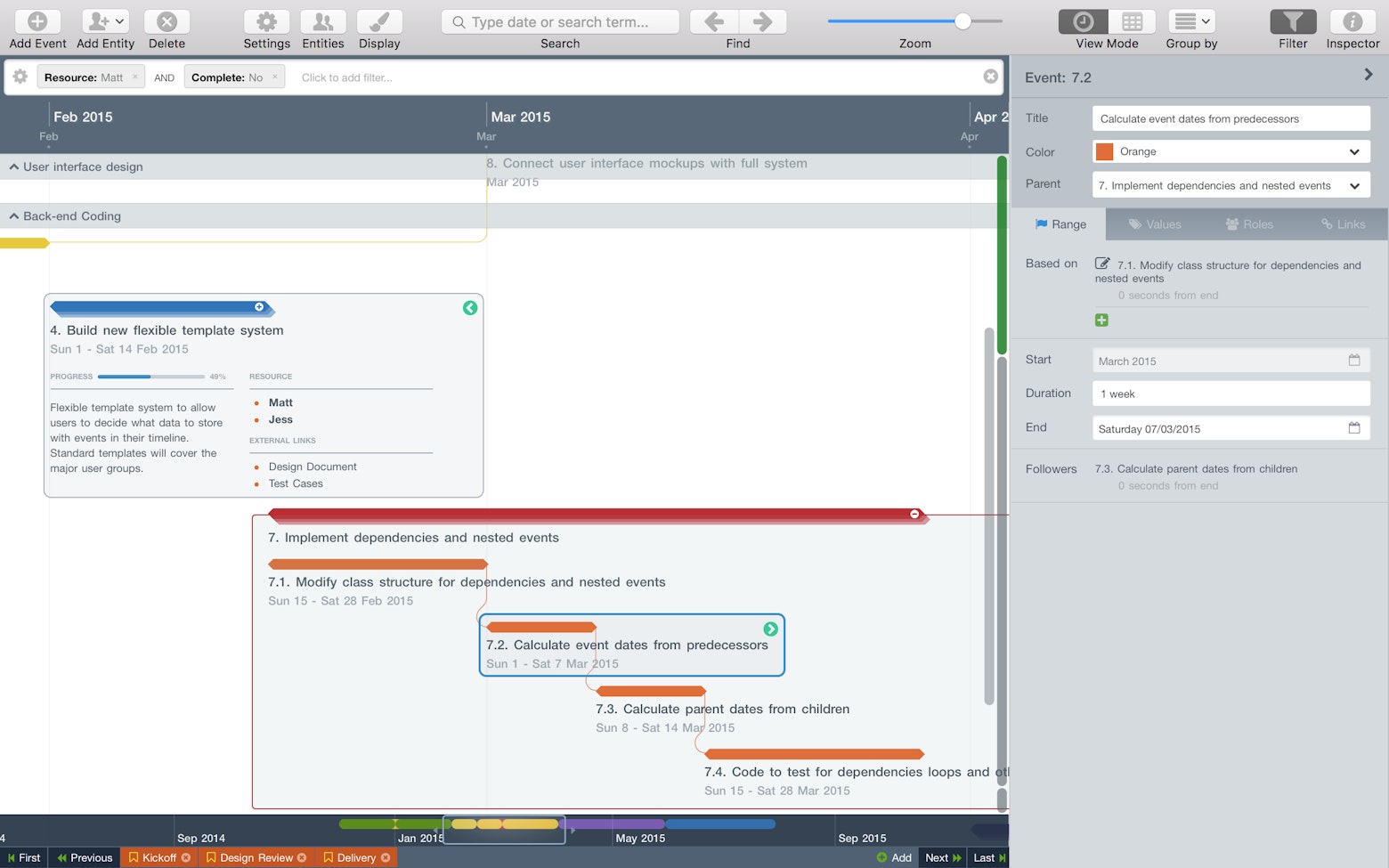This screenshot has width=1389, height=868.
Task: Open the Display options icon
Action: pyautogui.click(x=378, y=20)
